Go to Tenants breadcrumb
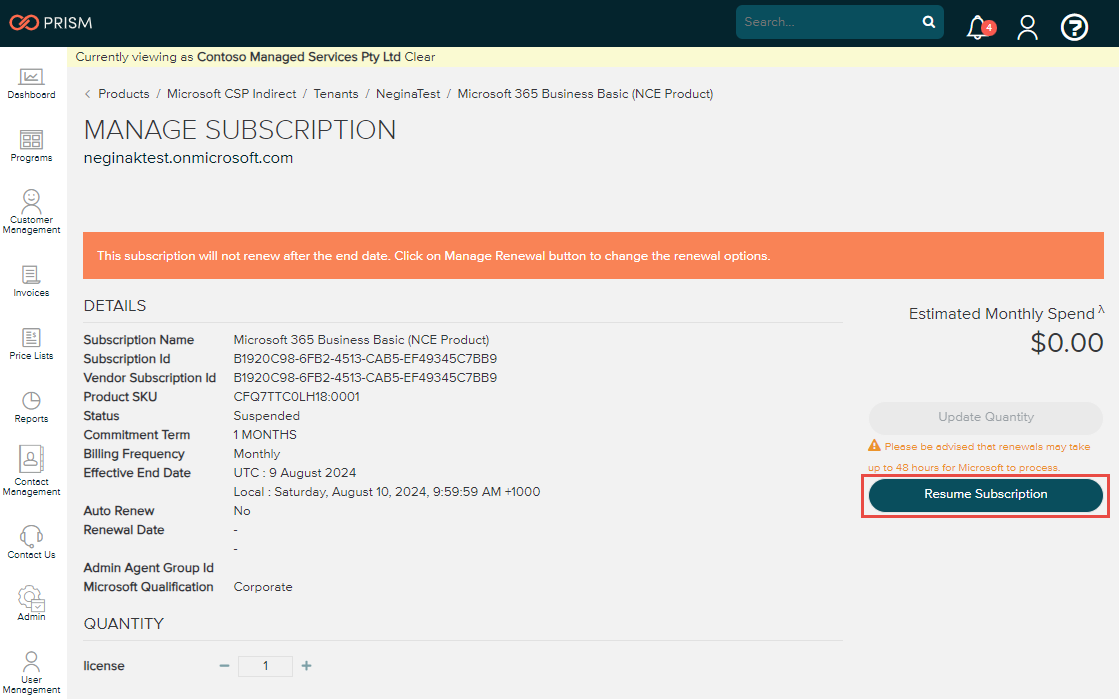Image resolution: width=1119 pixels, height=699 pixels. [x=336, y=94]
